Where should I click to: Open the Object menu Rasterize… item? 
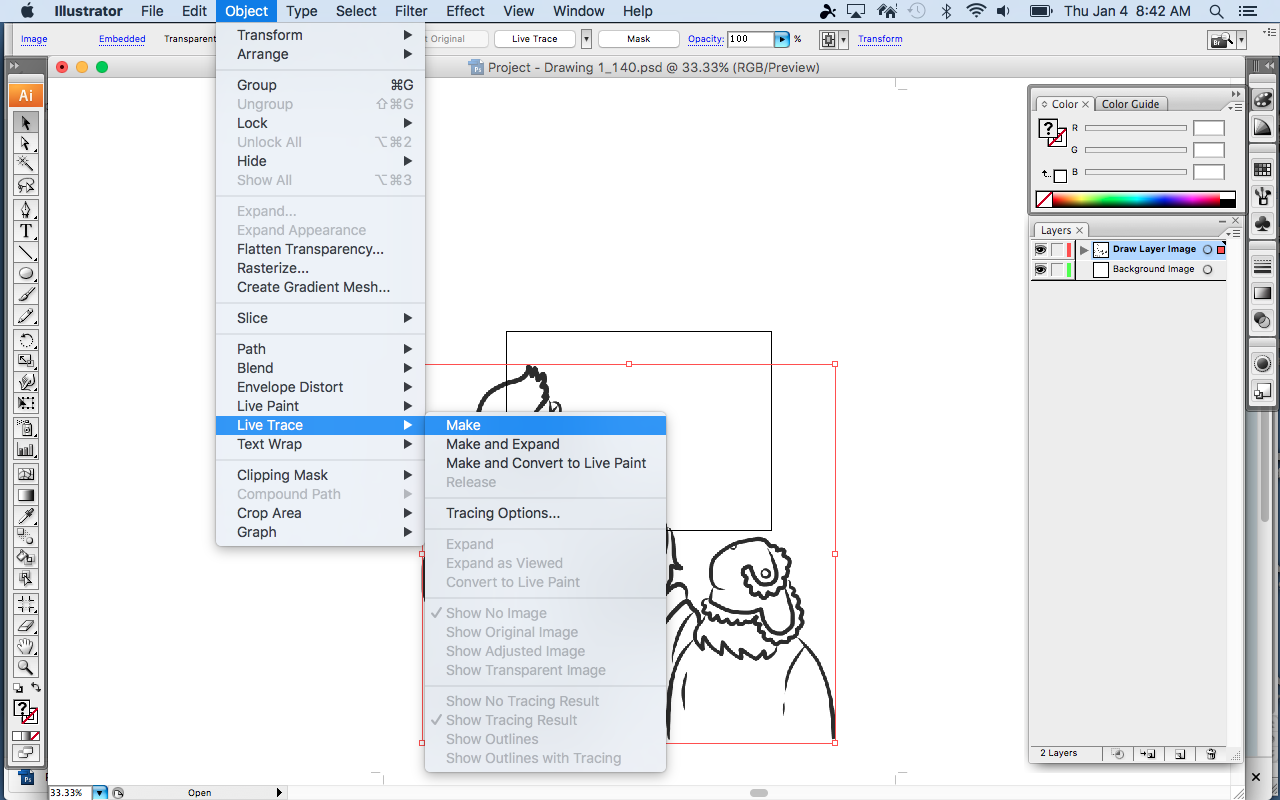(321, 268)
